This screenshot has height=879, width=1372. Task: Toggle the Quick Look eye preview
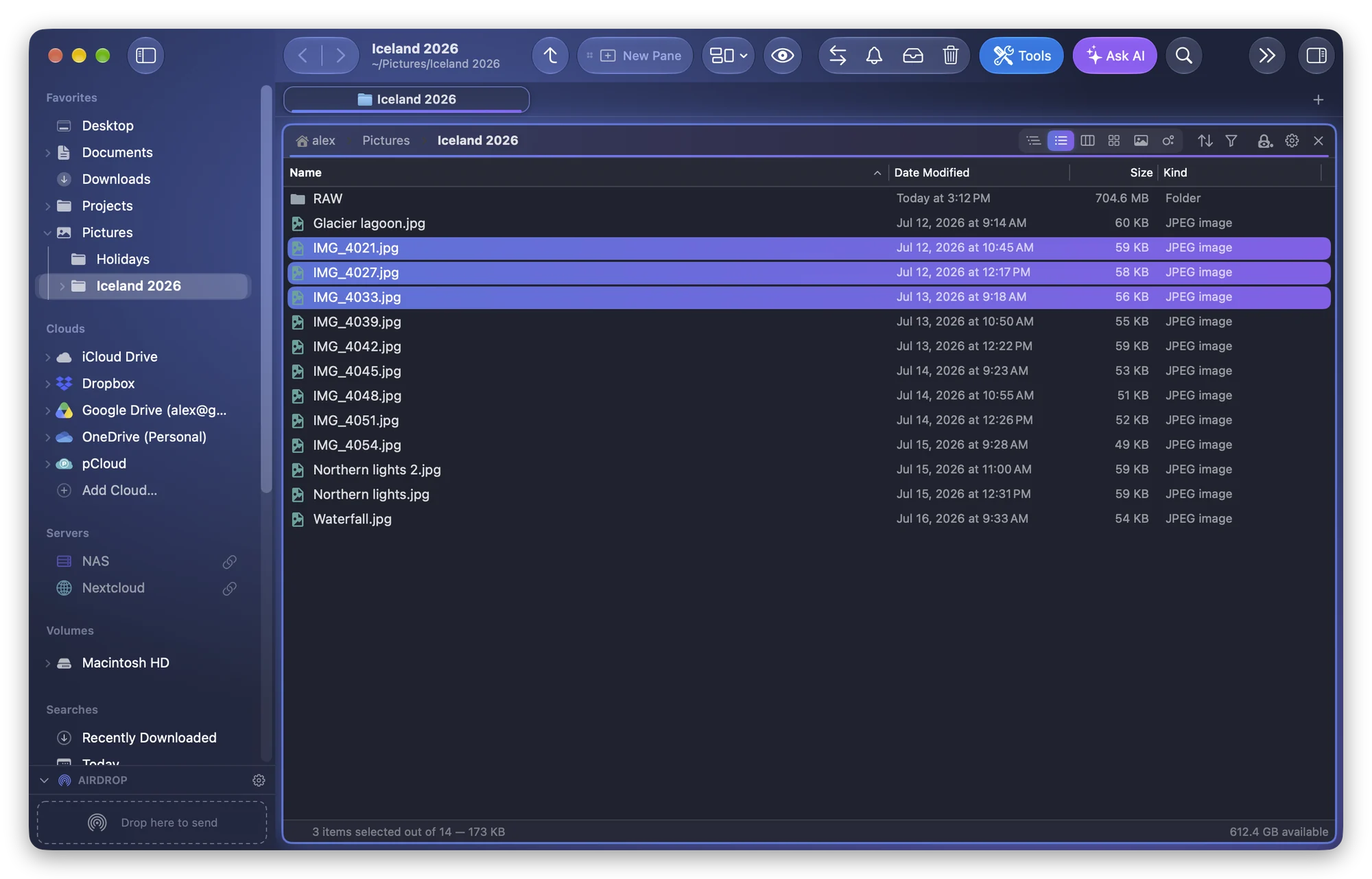[x=782, y=56]
